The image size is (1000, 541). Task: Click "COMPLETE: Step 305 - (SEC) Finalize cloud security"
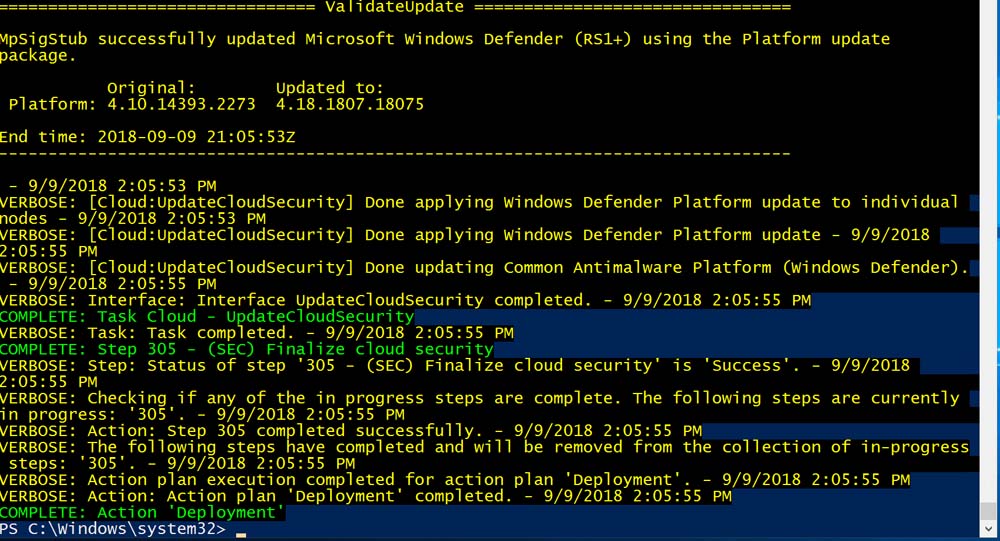point(247,349)
